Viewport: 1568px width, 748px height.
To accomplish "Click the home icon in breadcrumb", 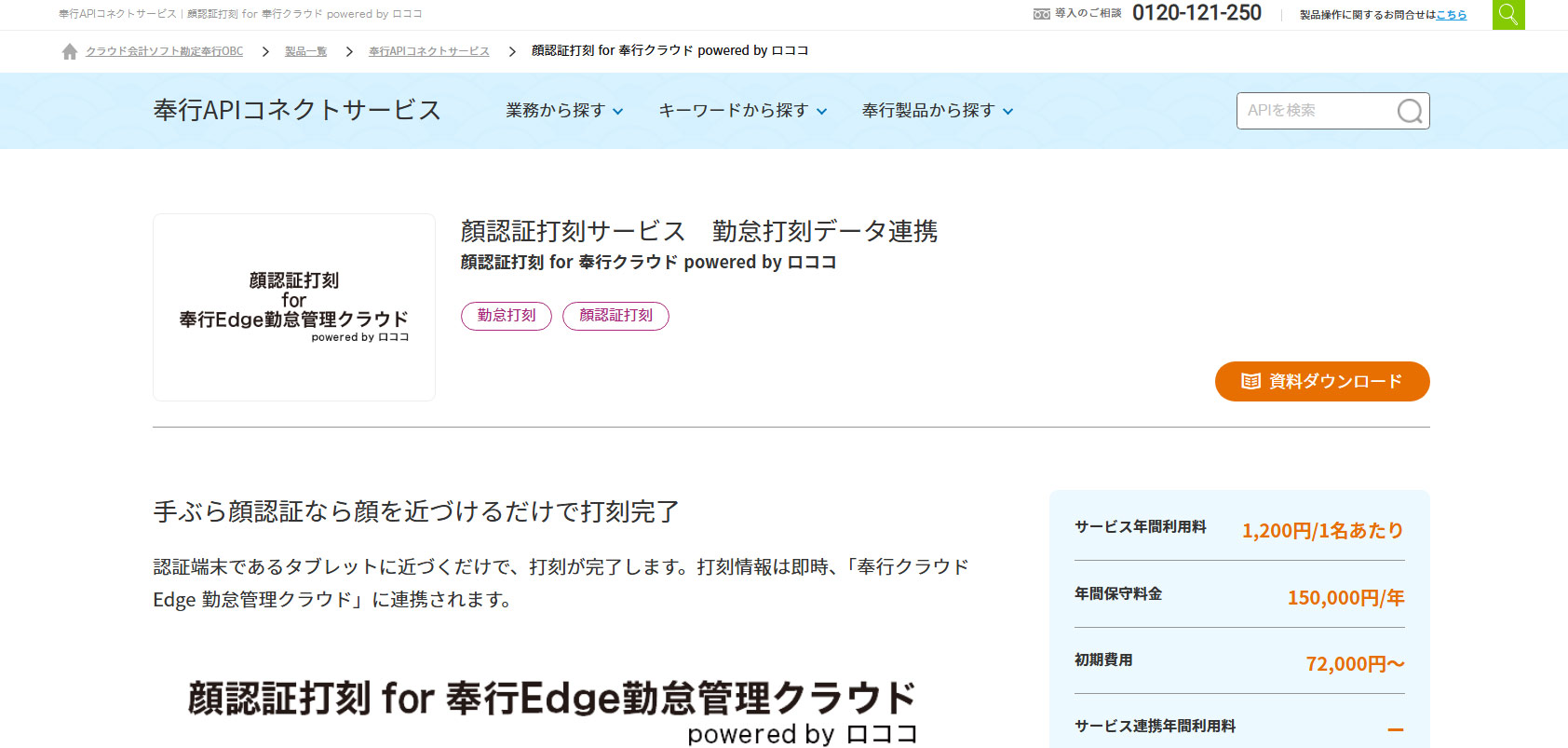I will pos(70,52).
